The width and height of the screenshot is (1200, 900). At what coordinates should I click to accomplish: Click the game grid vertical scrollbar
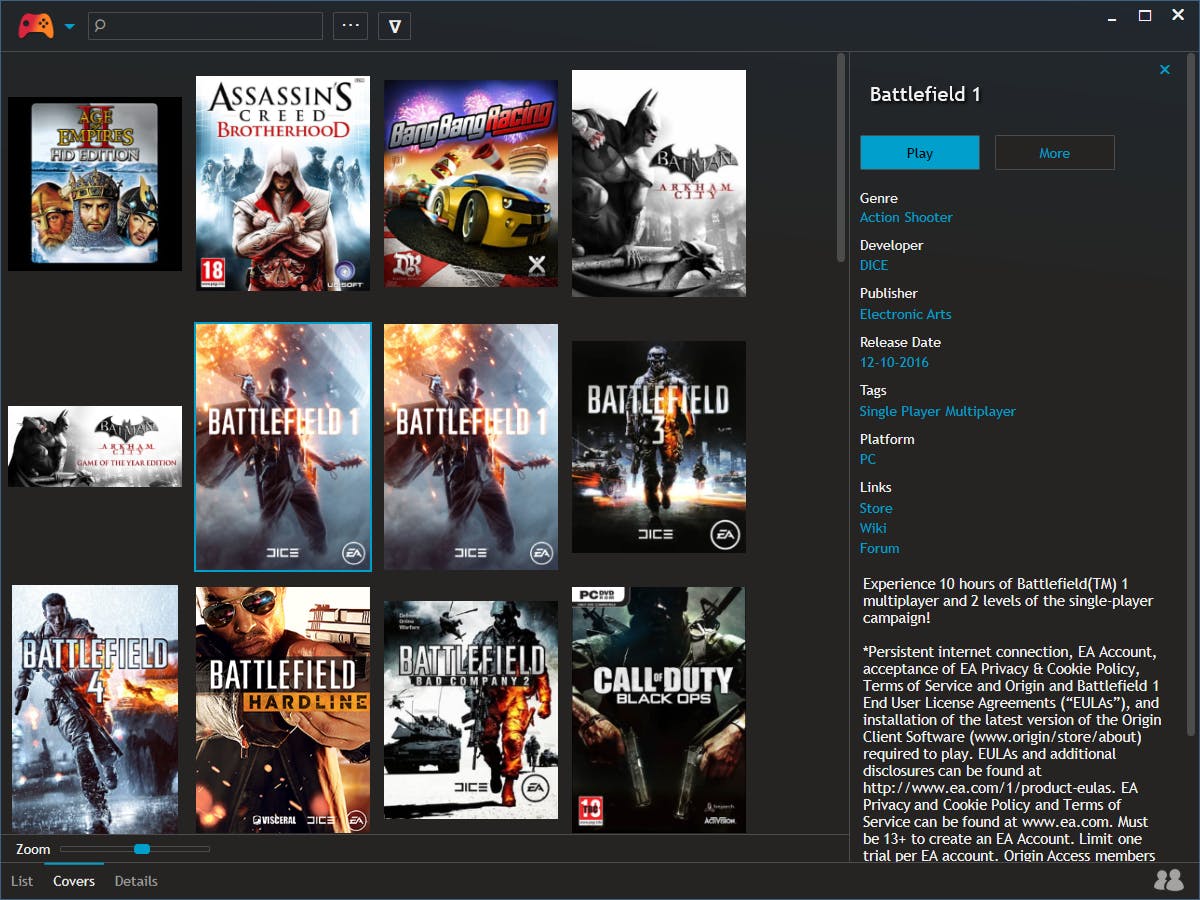coord(842,160)
